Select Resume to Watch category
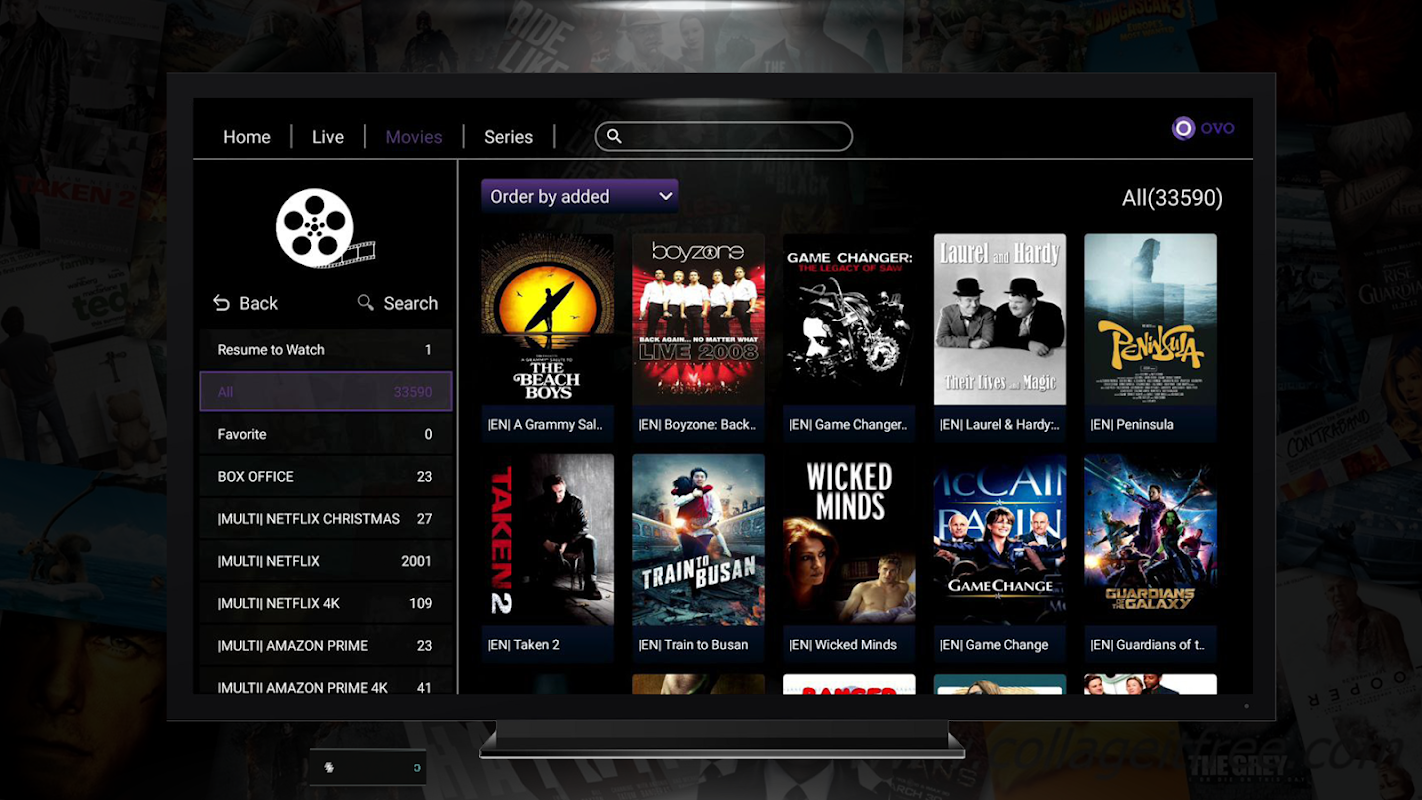This screenshot has height=800, width=1422. point(326,350)
